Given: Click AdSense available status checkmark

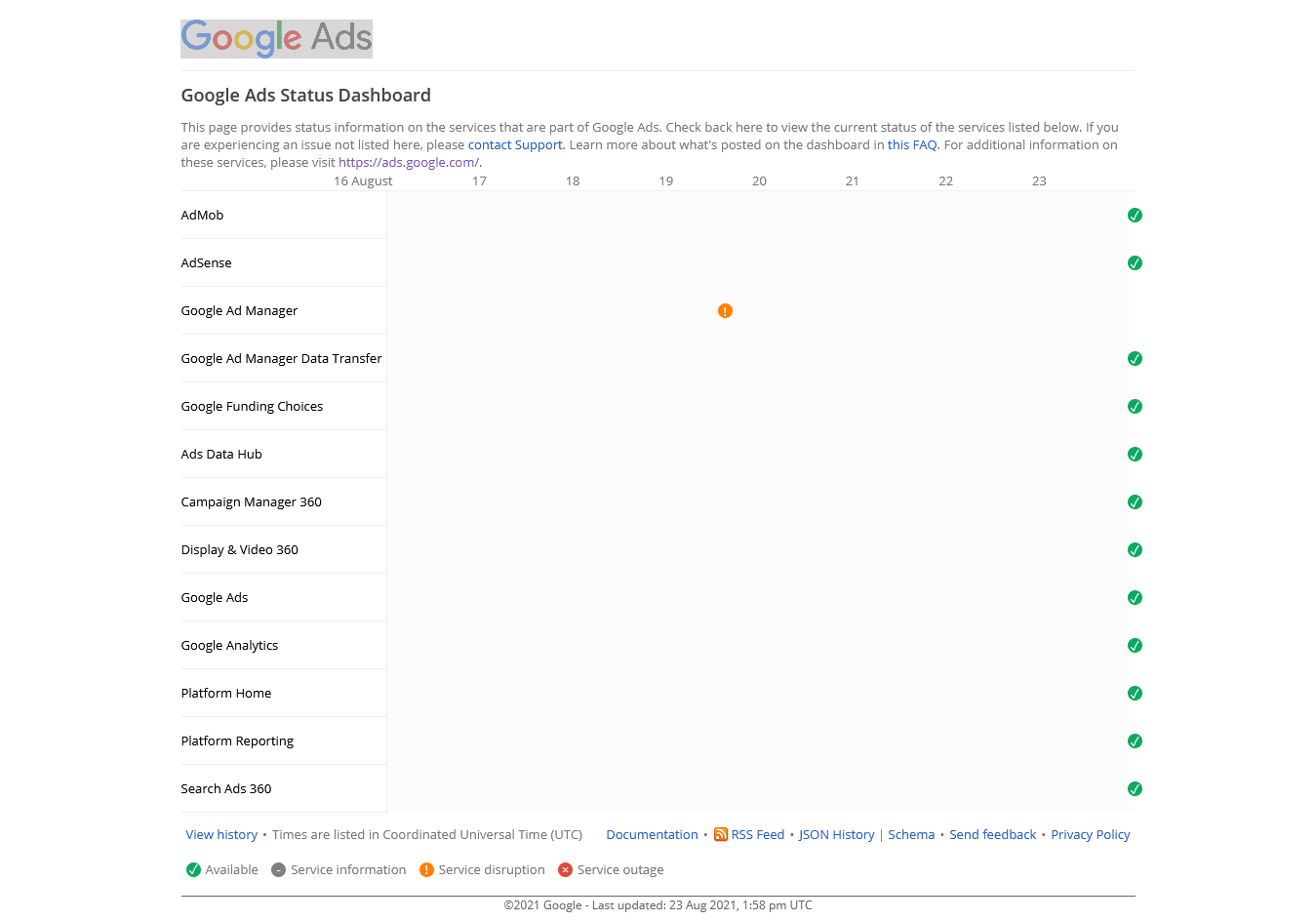Looking at the screenshot, I should [1135, 263].
